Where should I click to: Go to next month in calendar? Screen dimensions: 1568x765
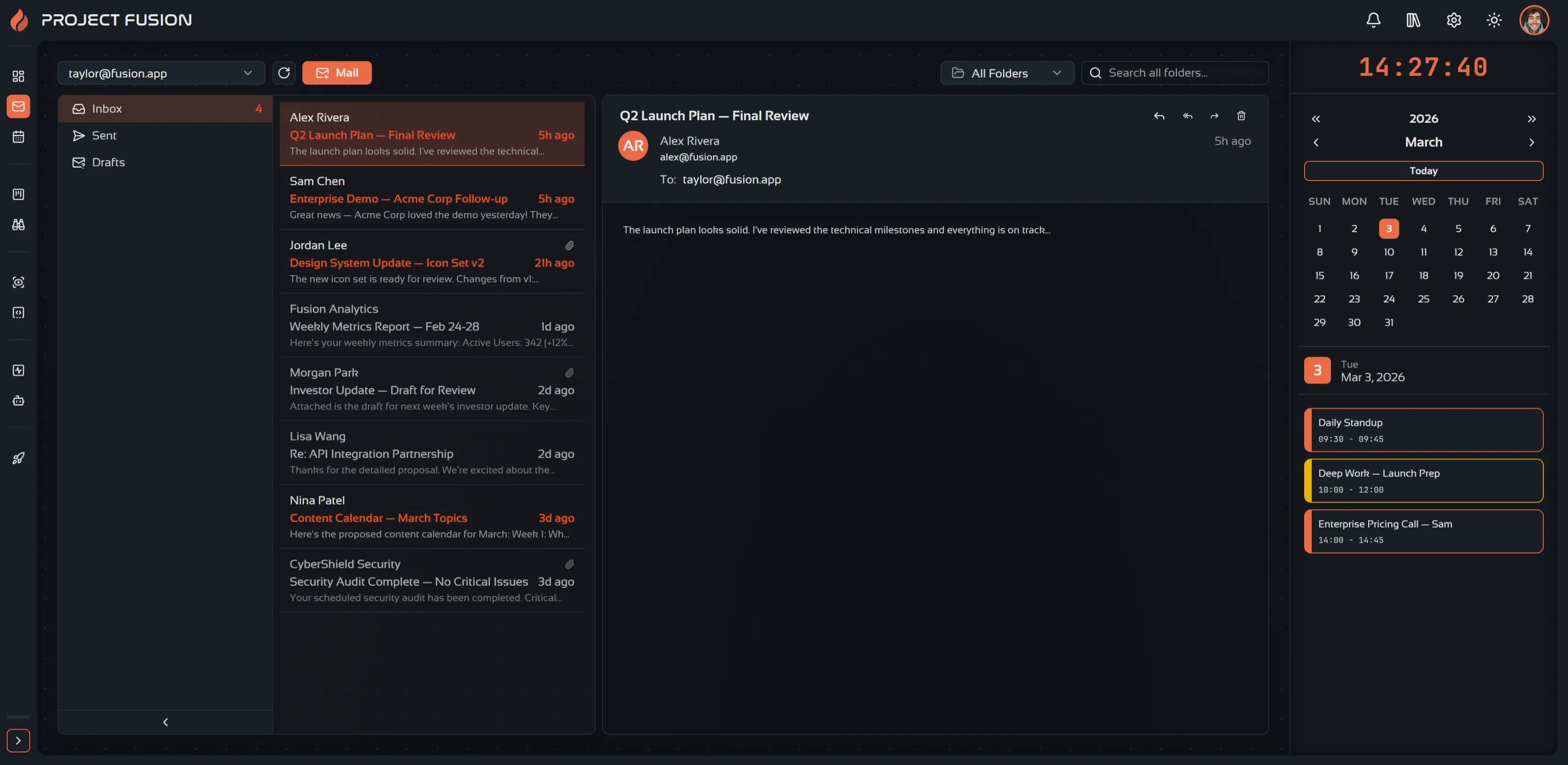tap(1531, 142)
